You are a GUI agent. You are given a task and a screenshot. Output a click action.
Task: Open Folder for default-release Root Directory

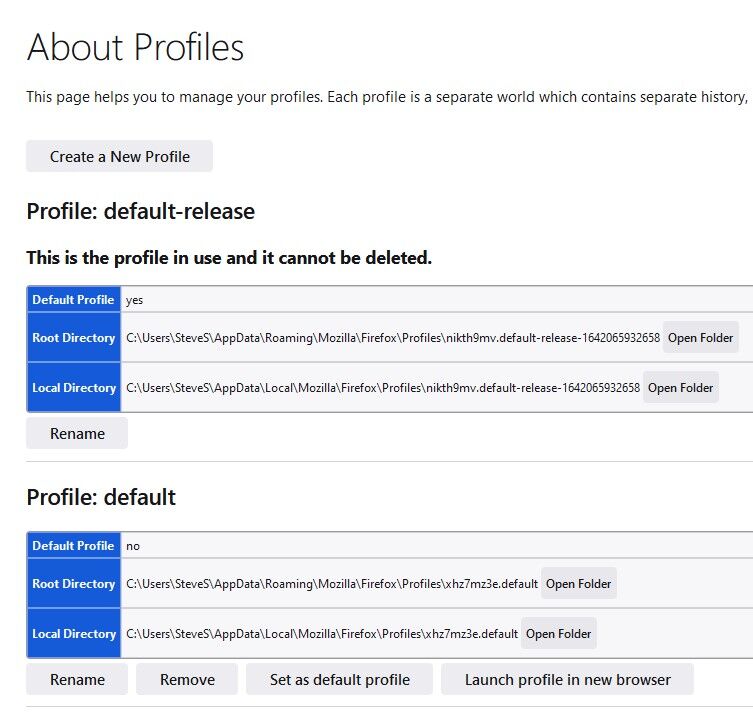pos(700,338)
